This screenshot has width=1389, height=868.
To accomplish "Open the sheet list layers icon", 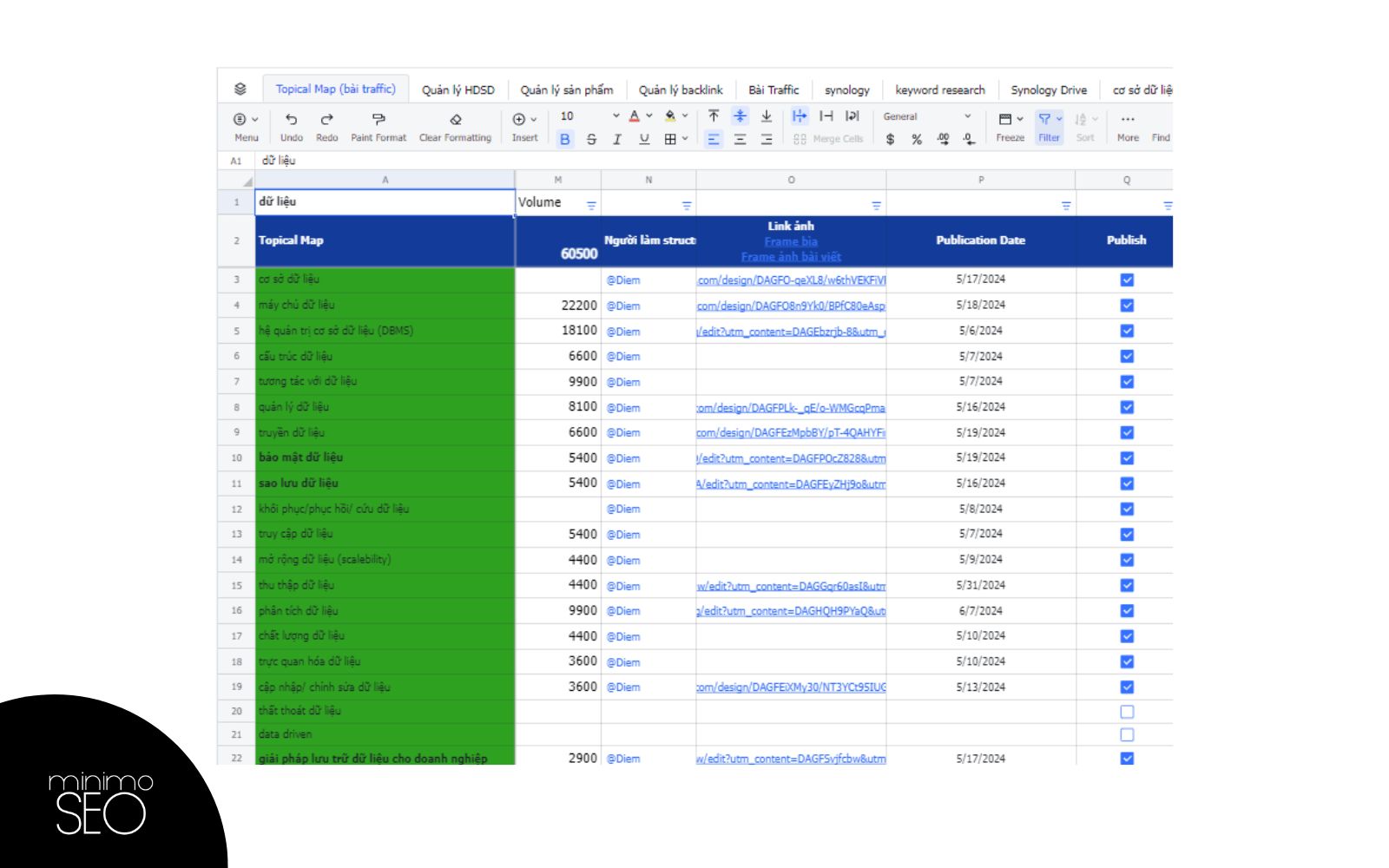I will point(240,89).
